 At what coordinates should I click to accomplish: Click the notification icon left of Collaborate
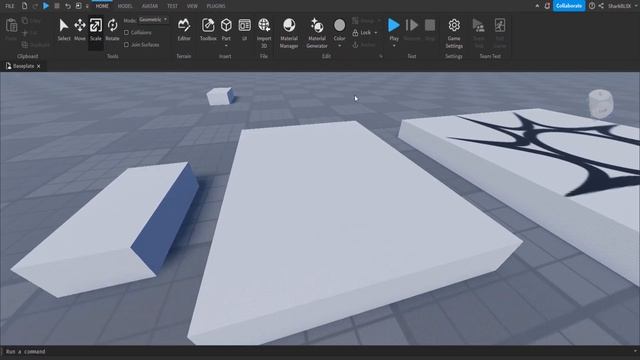(547, 6)
